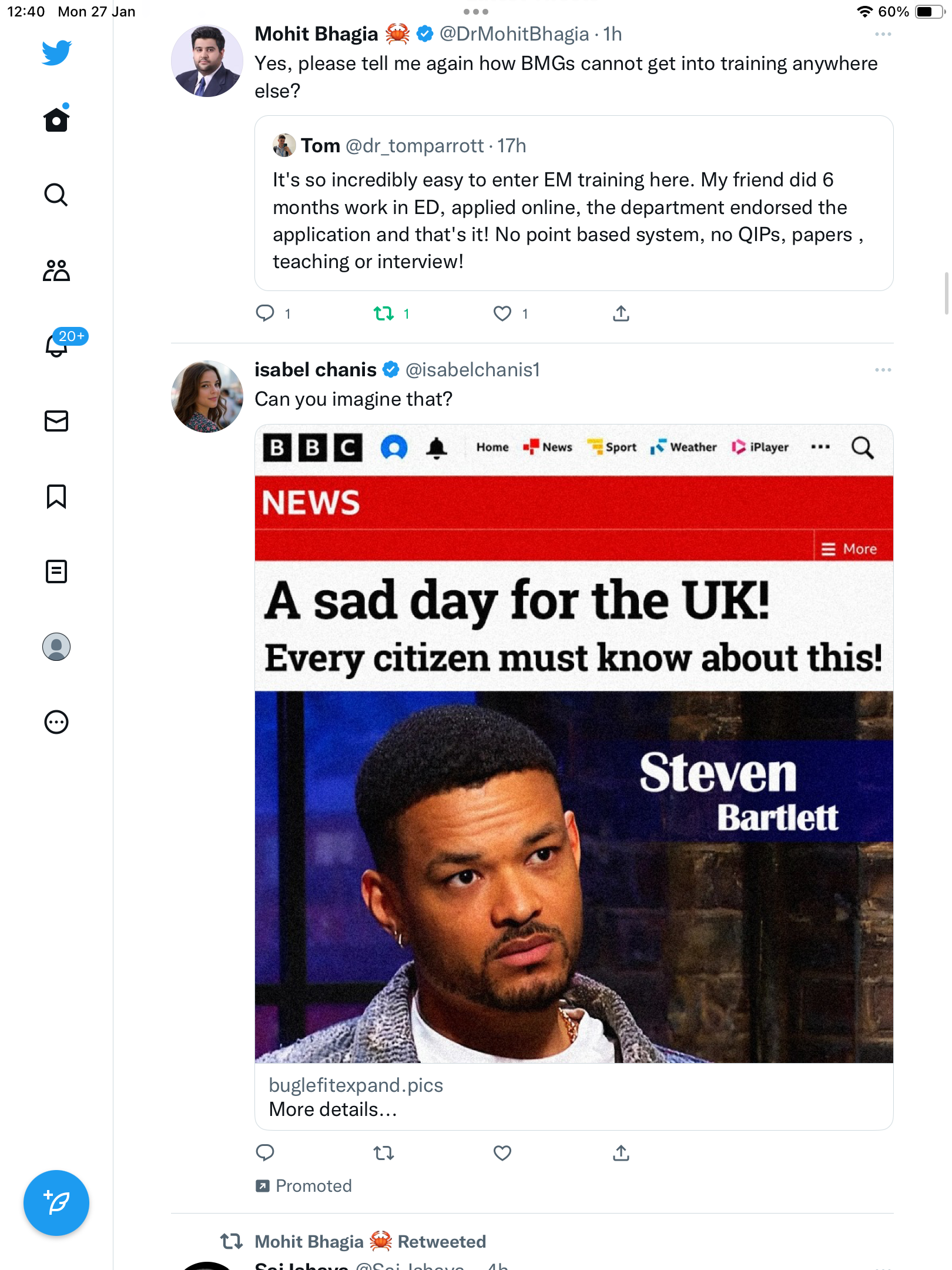Share Mohit Bhagia's tweet
952x1270 pixels.
tap(621, 313)
